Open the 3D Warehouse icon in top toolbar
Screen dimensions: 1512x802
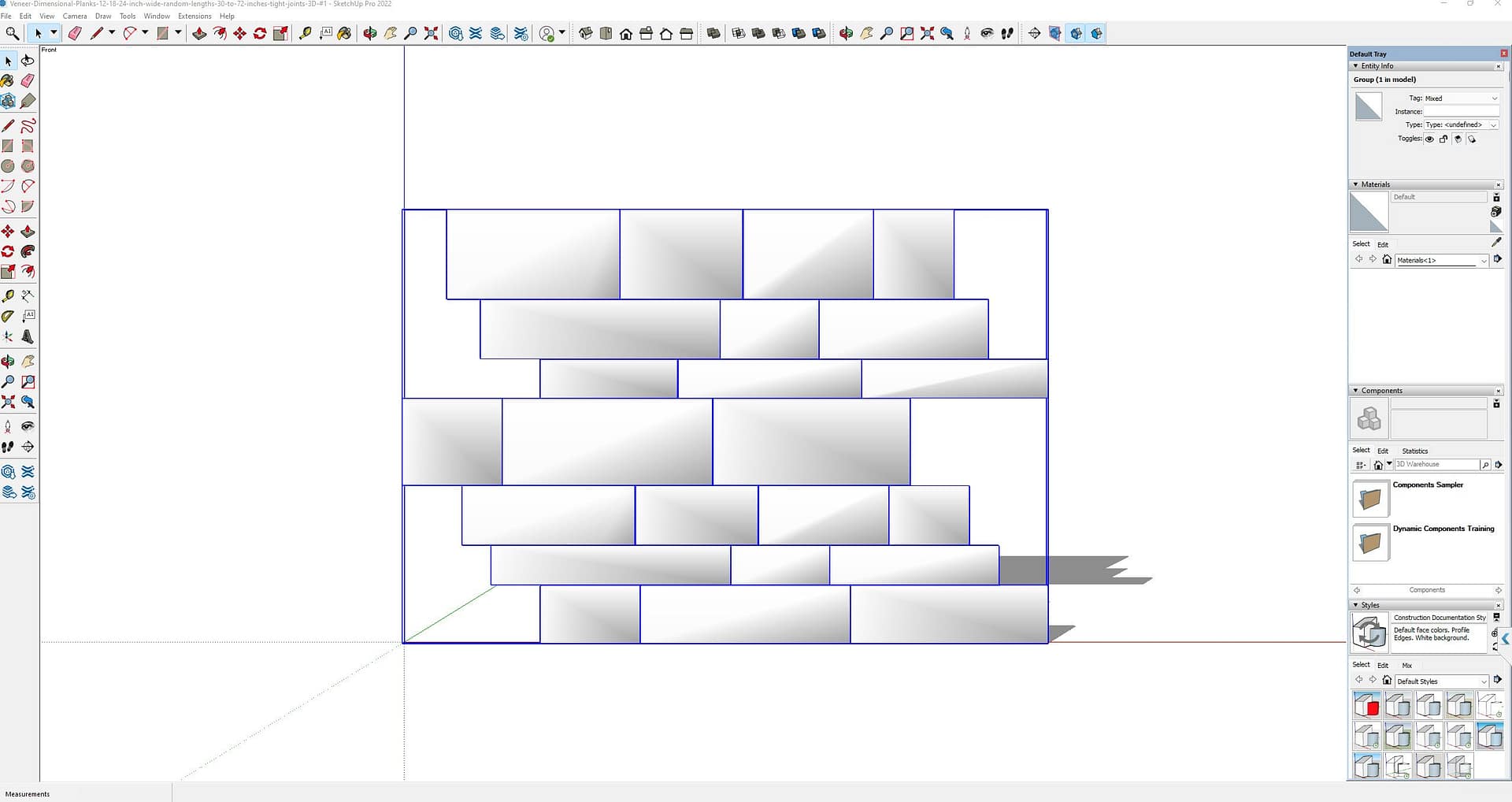[x=455, y=33]
